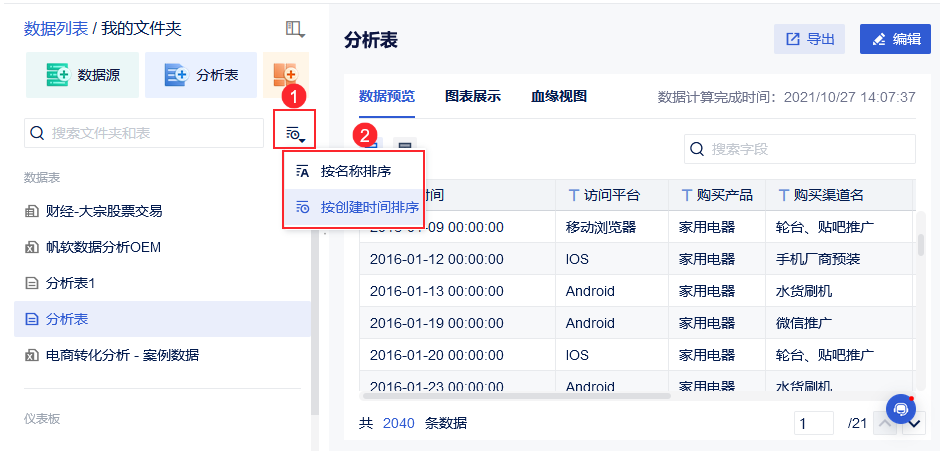
Task: Go to the next page with the down chevron
Action: click(x=914, y=423)
